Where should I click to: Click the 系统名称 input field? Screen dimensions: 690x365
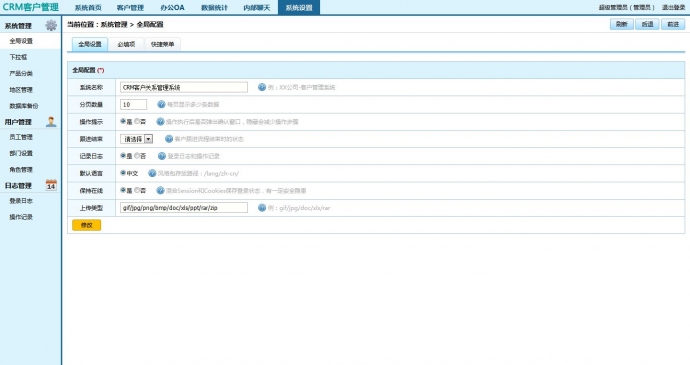184,87
